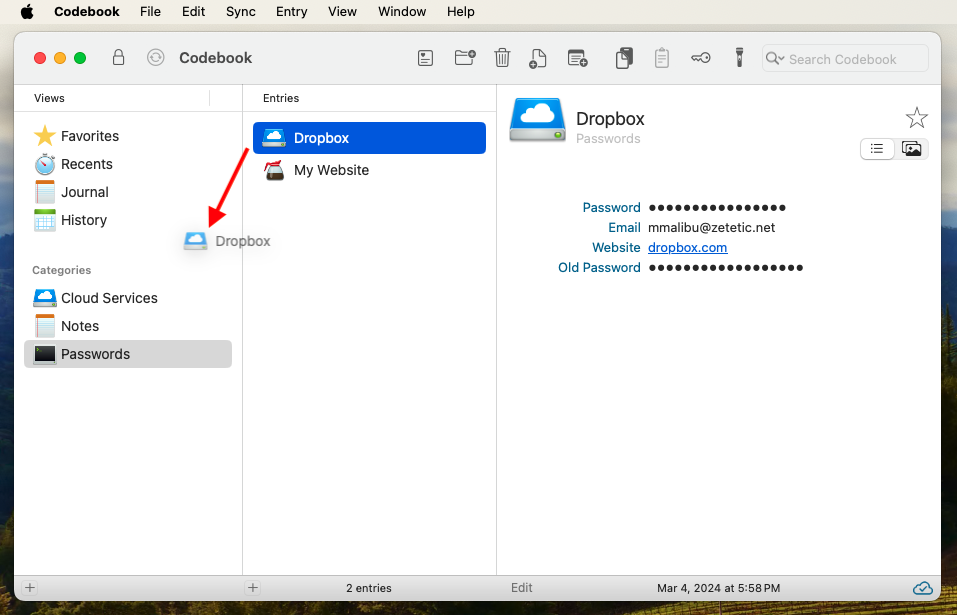Select the History view
This screenshot has height=615, width=957.
pos(128,220)
